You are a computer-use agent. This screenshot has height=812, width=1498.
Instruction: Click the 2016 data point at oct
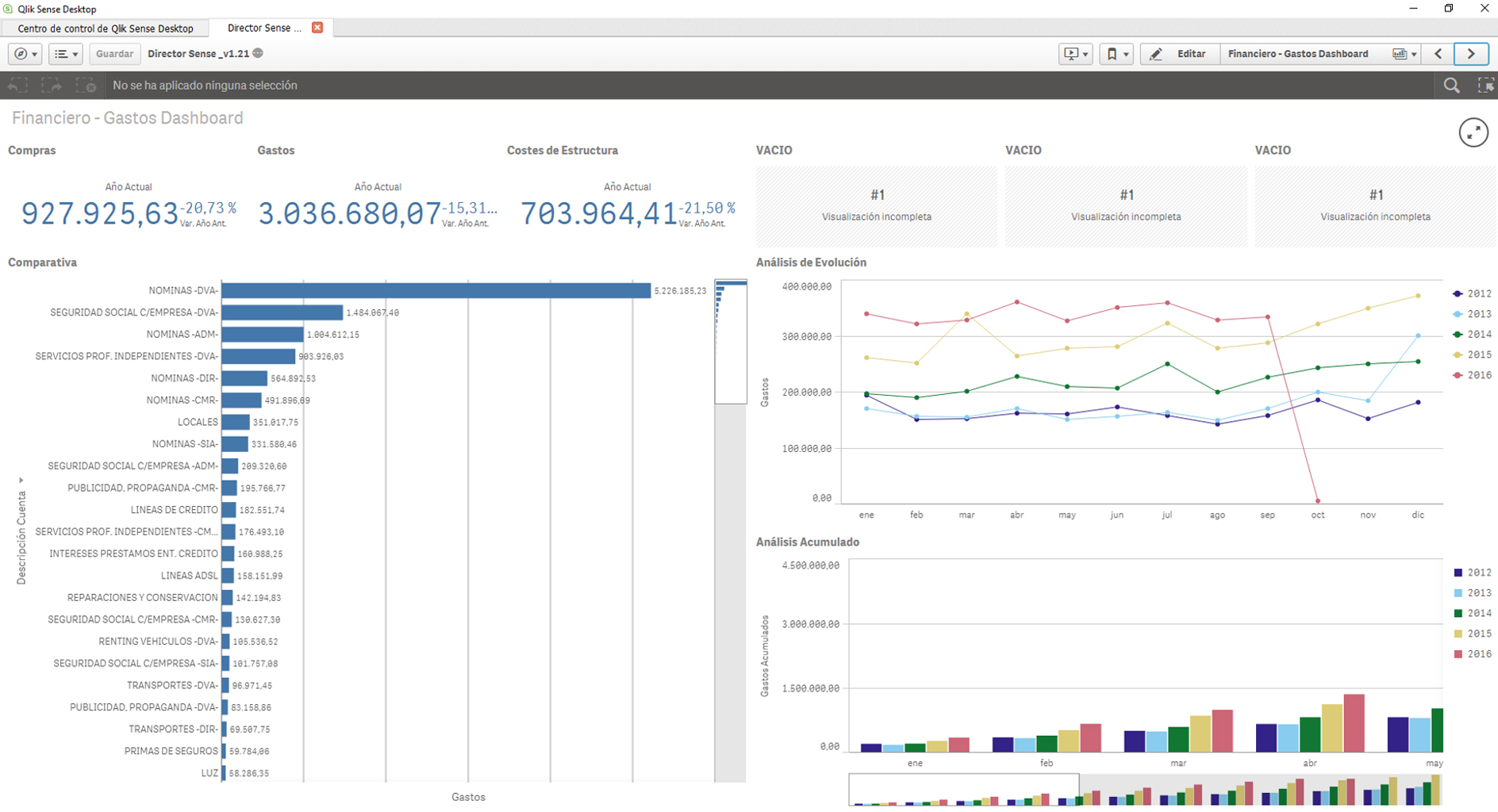[1318, 501]
